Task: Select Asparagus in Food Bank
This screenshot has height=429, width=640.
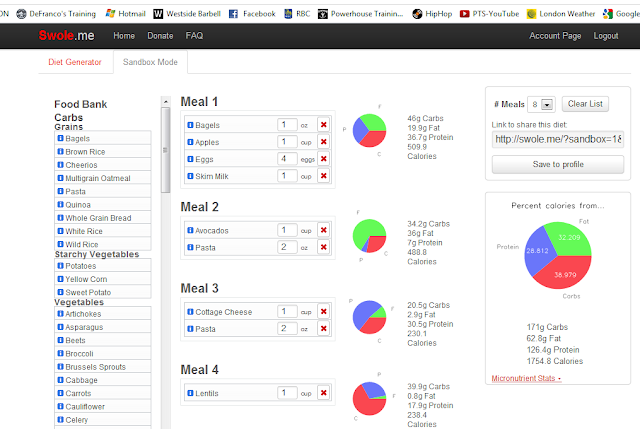Action: [x=103, y=327]
